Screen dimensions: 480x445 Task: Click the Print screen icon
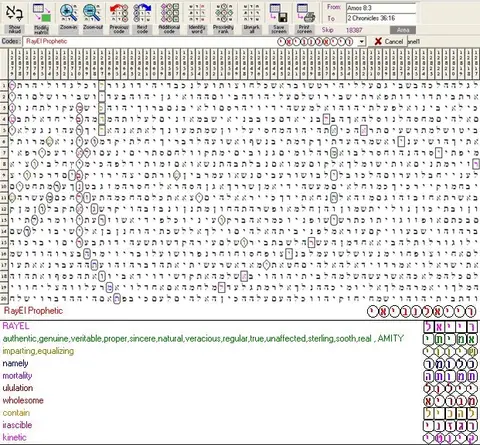coord(305,18)
